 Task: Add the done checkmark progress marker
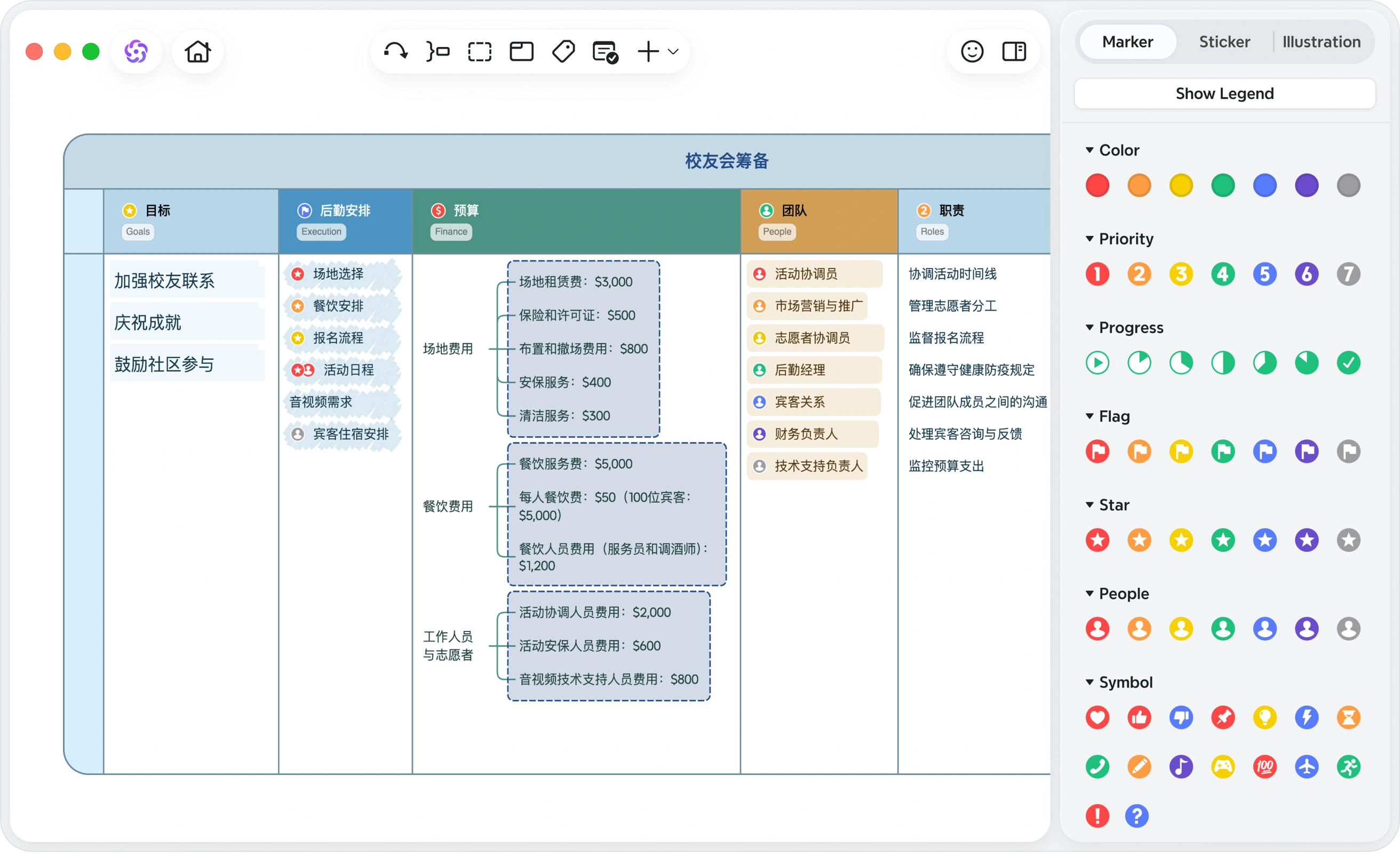(x=1348, y=363)
